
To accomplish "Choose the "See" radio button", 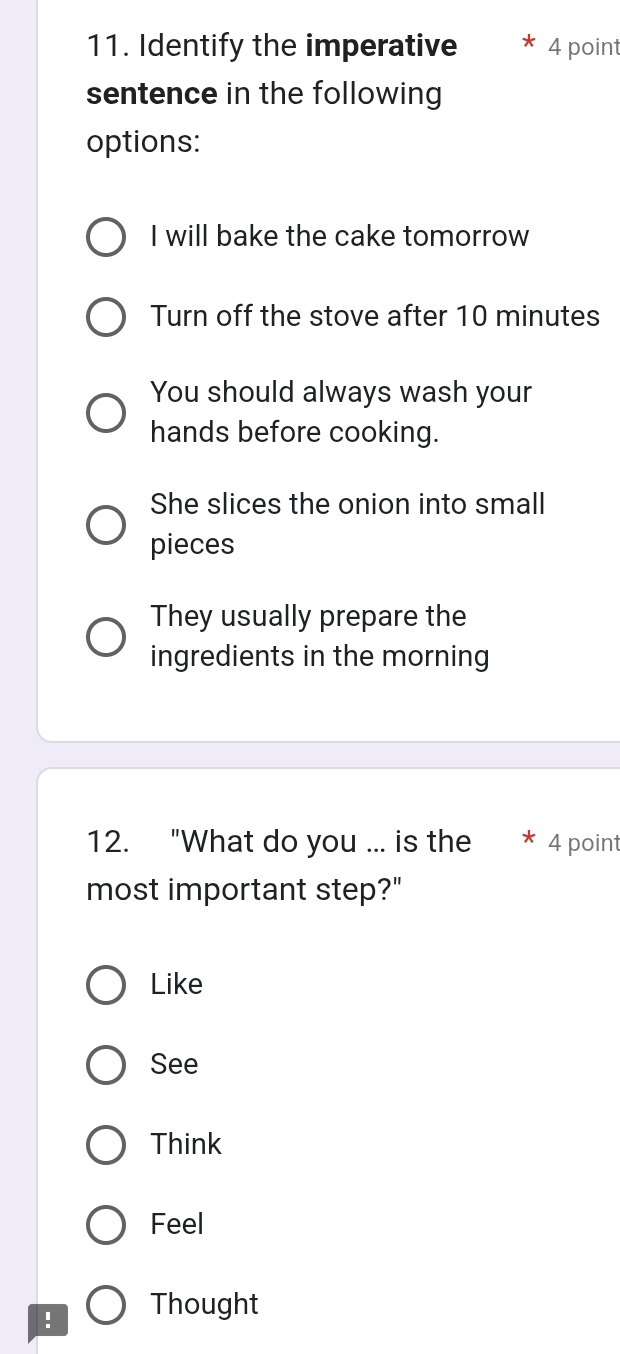I will tap(106, 1065).
